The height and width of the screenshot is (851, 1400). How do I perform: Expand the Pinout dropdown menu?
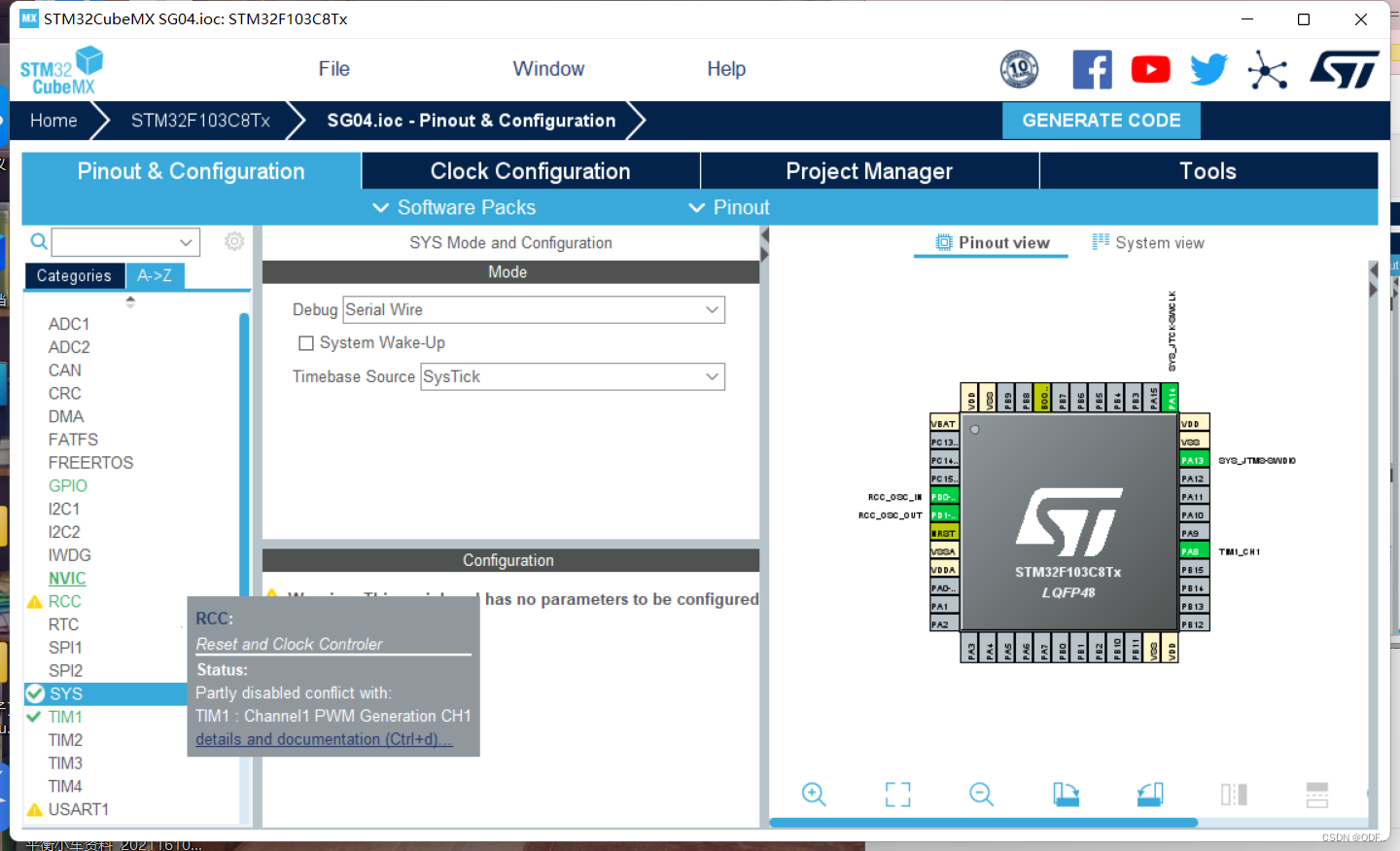tap(728, 207)
